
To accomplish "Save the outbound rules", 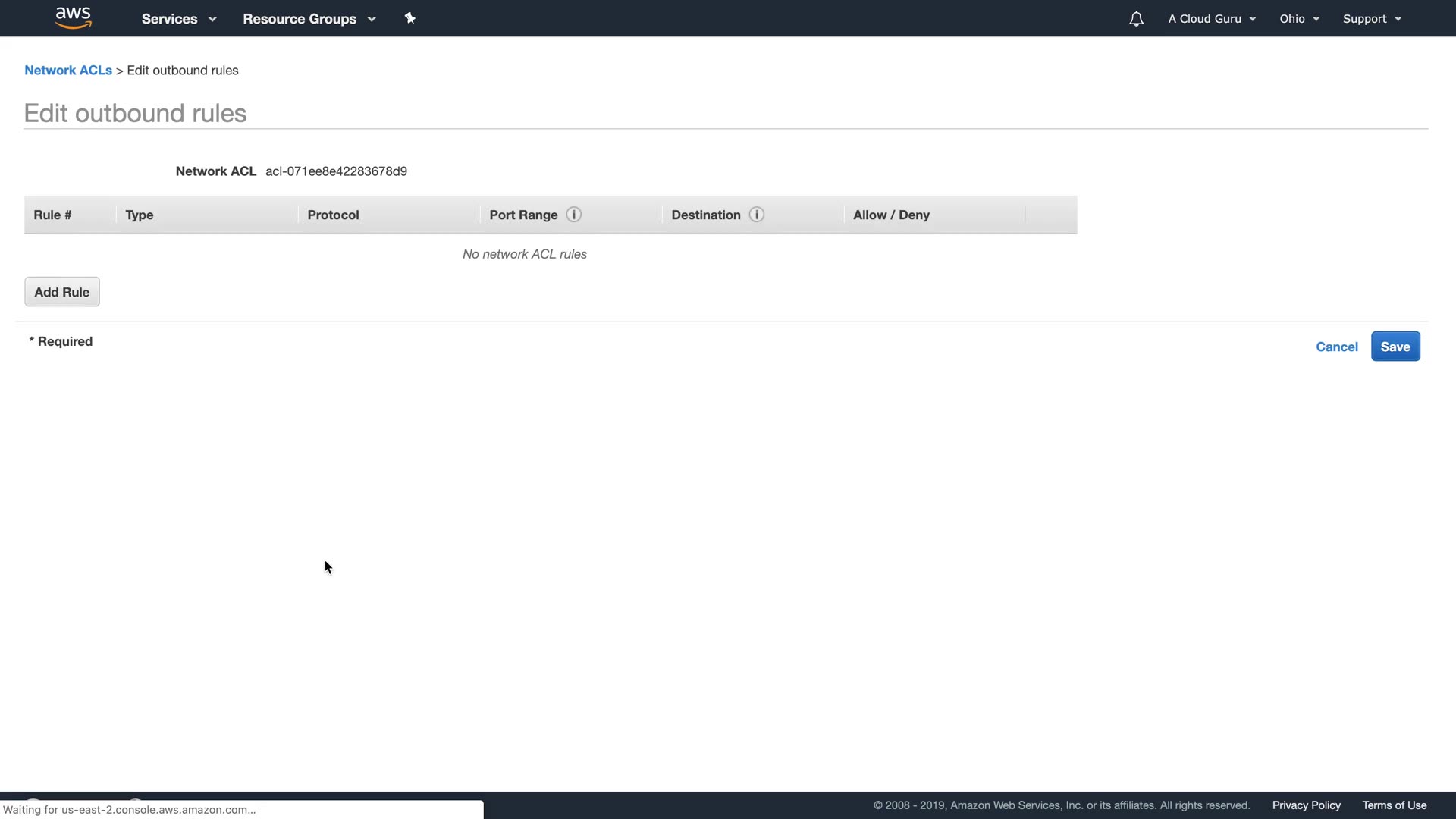I will pos(1395,347).
